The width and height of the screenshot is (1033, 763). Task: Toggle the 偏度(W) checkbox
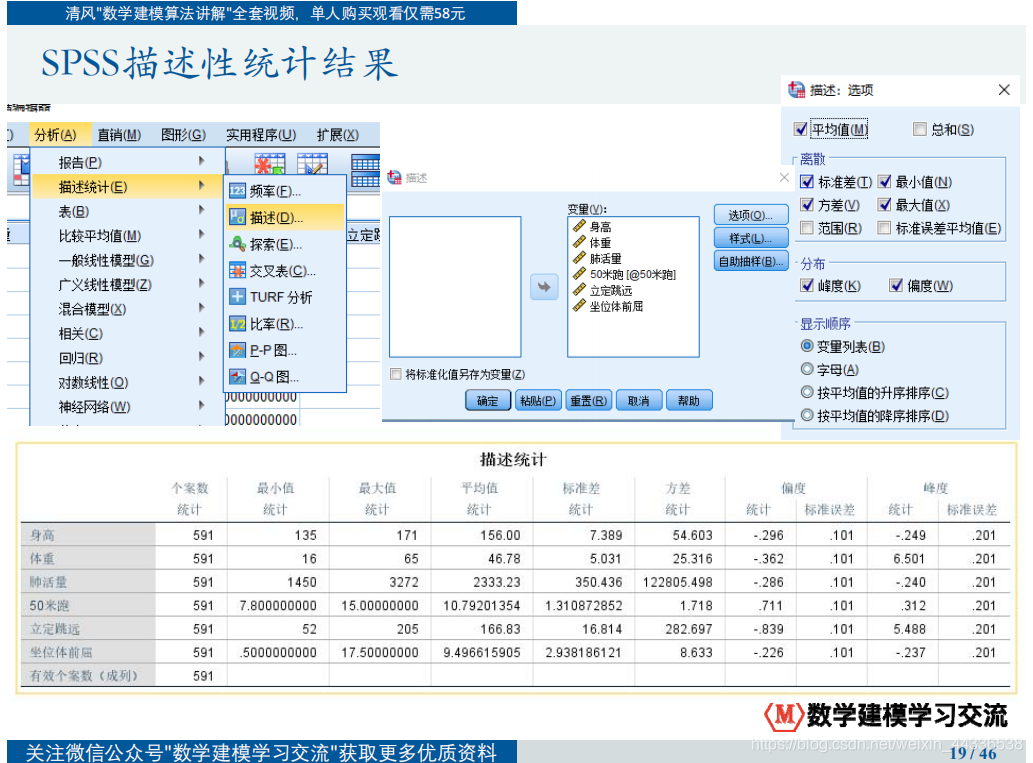tap(896, 285)
